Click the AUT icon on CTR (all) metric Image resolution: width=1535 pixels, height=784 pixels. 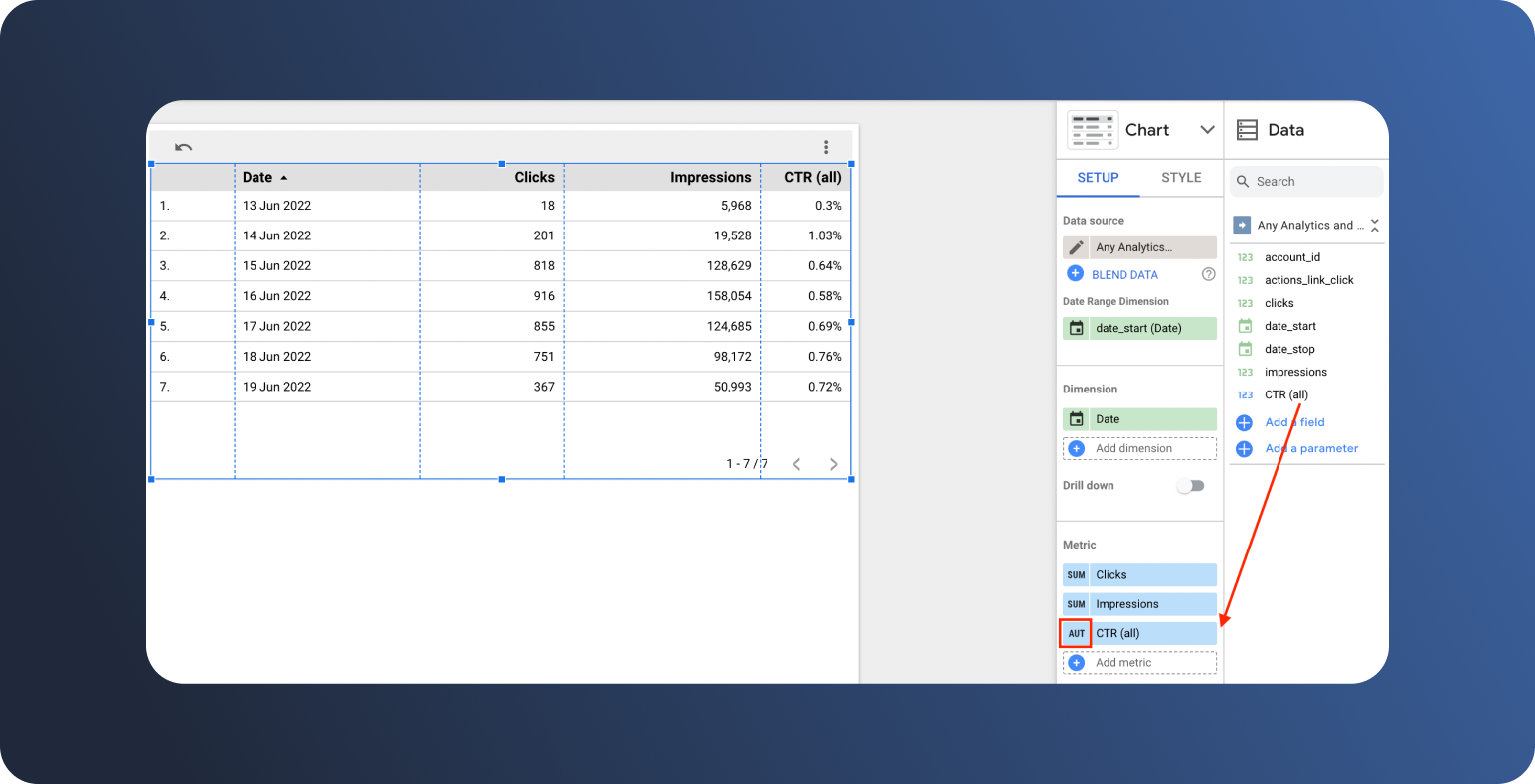click(1075, 633)
